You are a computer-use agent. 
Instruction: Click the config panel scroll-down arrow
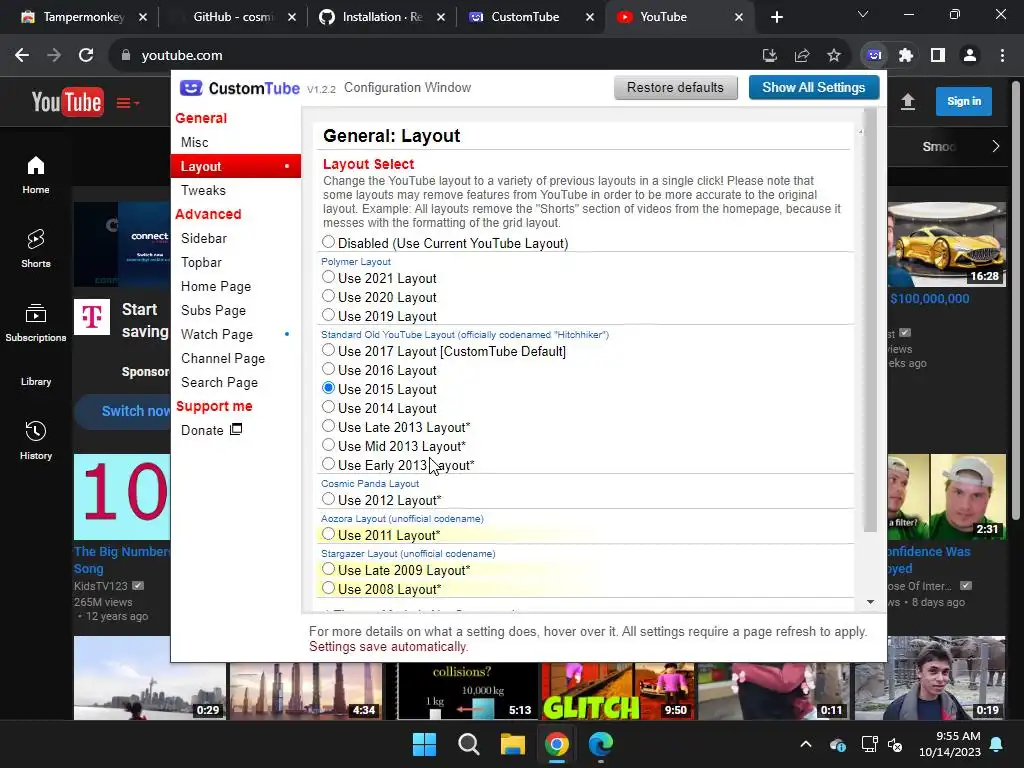[870, 602]
